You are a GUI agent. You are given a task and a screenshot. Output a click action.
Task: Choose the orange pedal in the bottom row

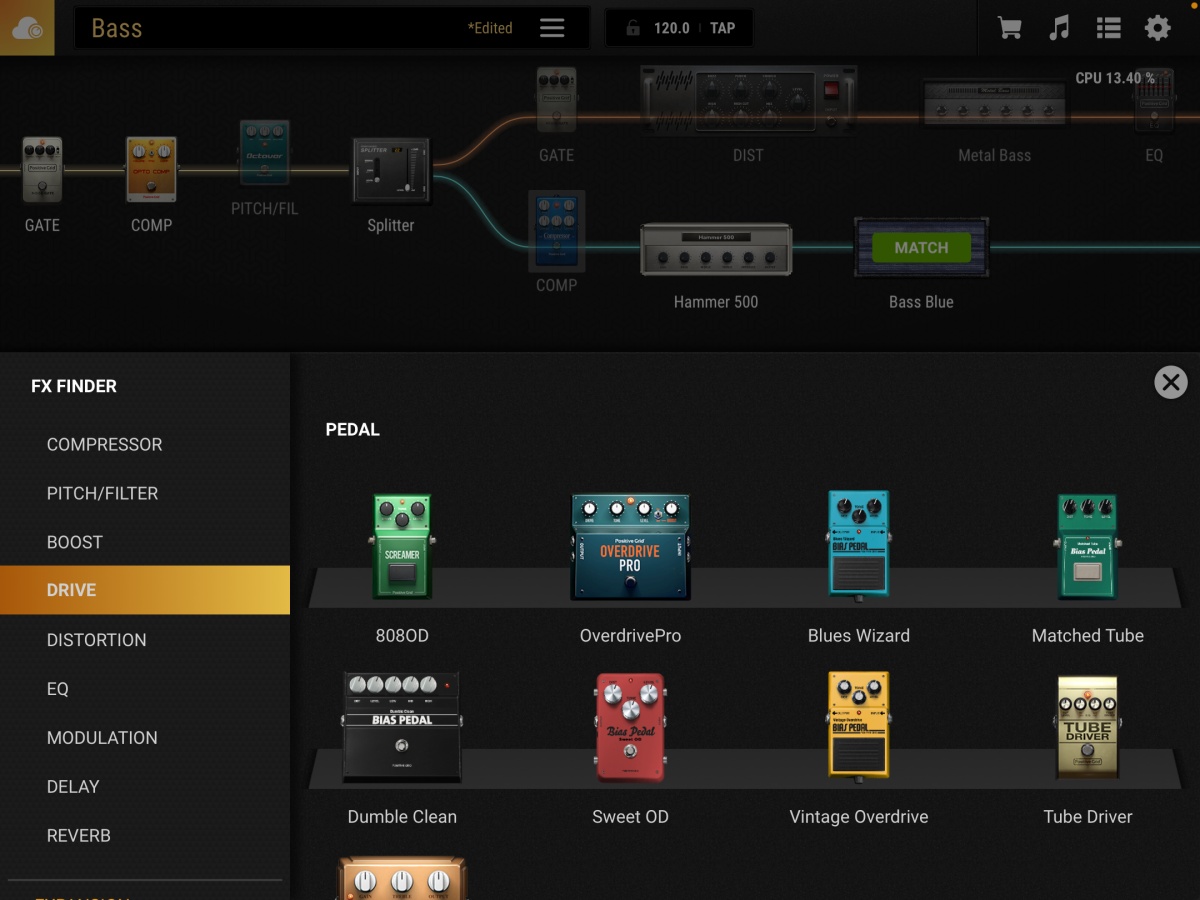tap(402, 878)
